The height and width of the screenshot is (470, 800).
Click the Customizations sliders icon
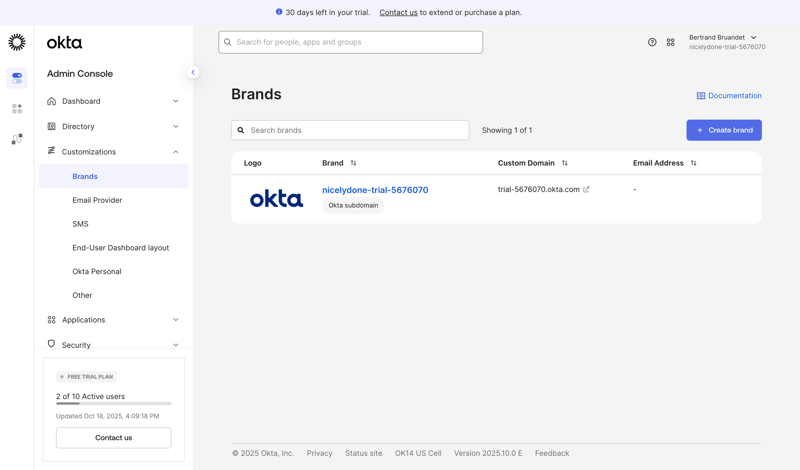tap(51, 151)
